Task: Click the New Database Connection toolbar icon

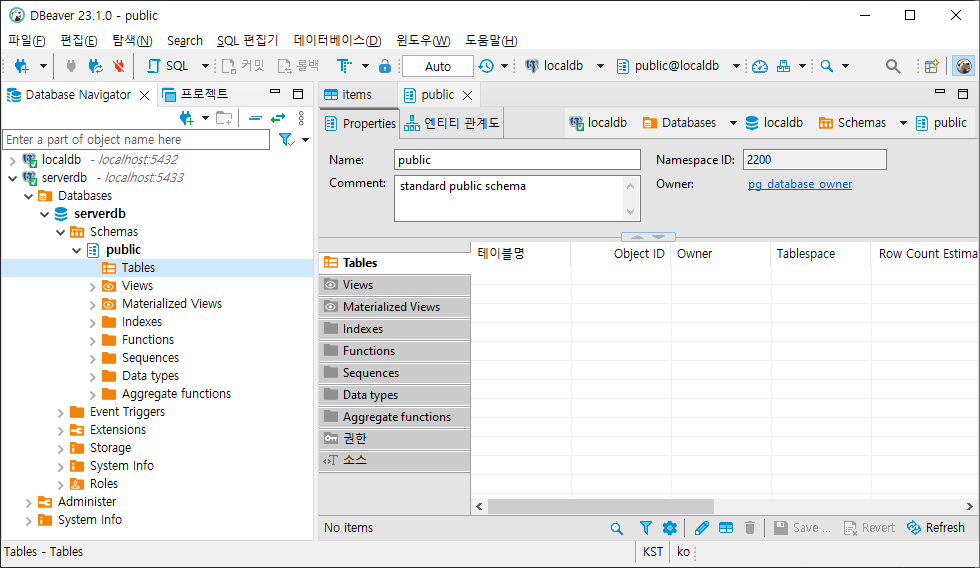Action: [22, 66]
